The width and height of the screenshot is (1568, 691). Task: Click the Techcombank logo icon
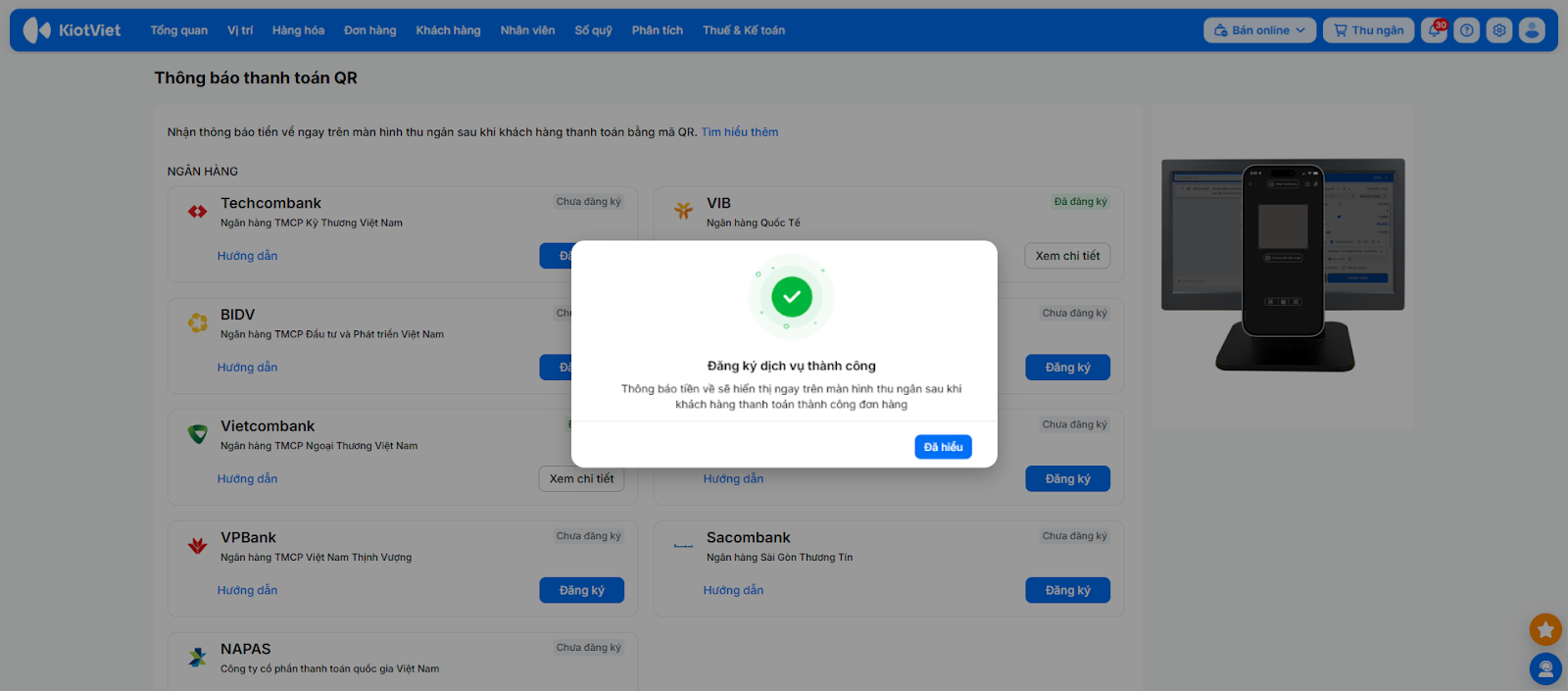pyautogui.click(x=198, y=211)
